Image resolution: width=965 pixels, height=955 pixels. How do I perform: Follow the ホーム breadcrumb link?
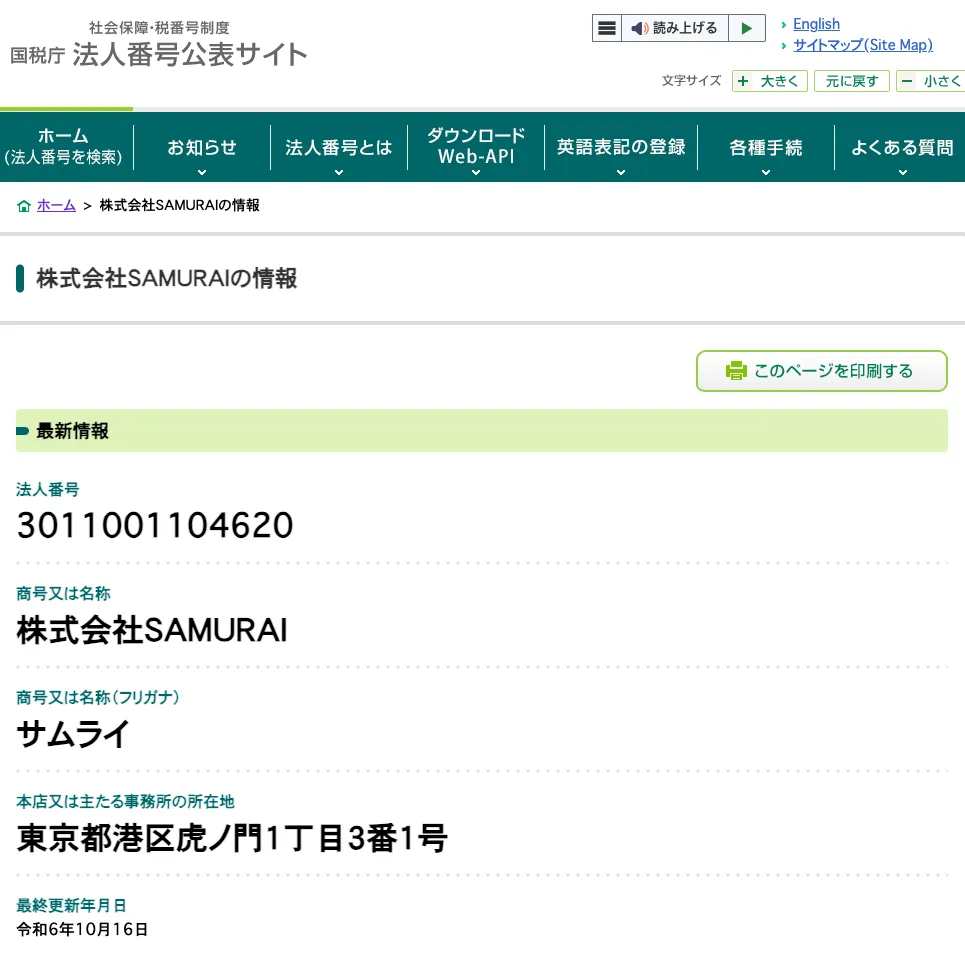click(56, 206)
